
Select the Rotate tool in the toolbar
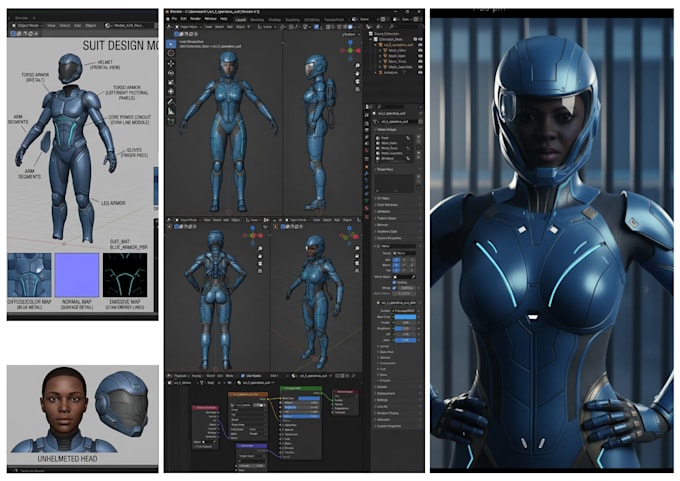tap(171, 73)
